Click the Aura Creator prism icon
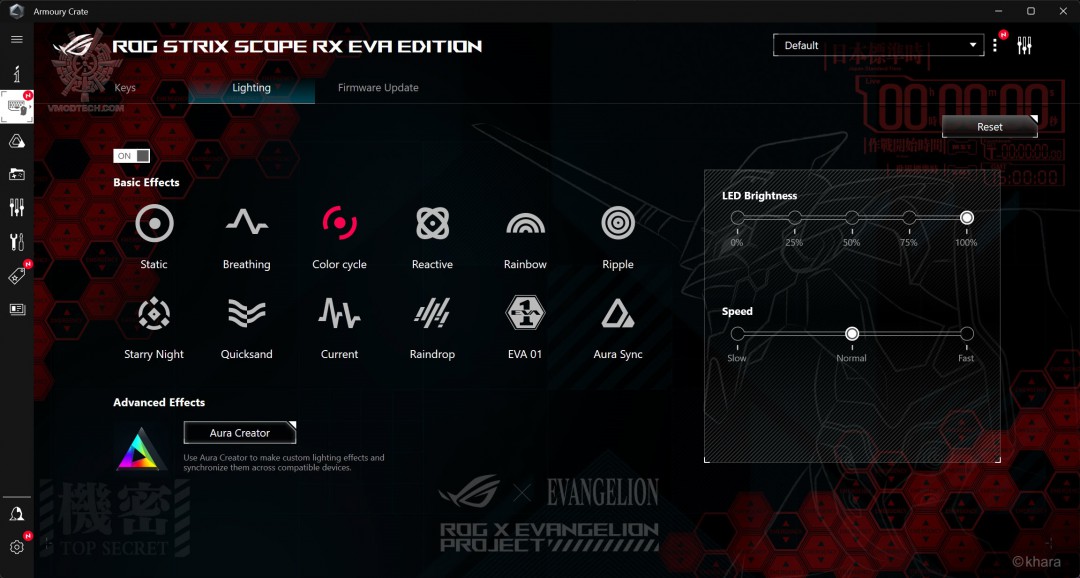The height and width of the screenshot is (578, 1080). (x=141, y=449)
